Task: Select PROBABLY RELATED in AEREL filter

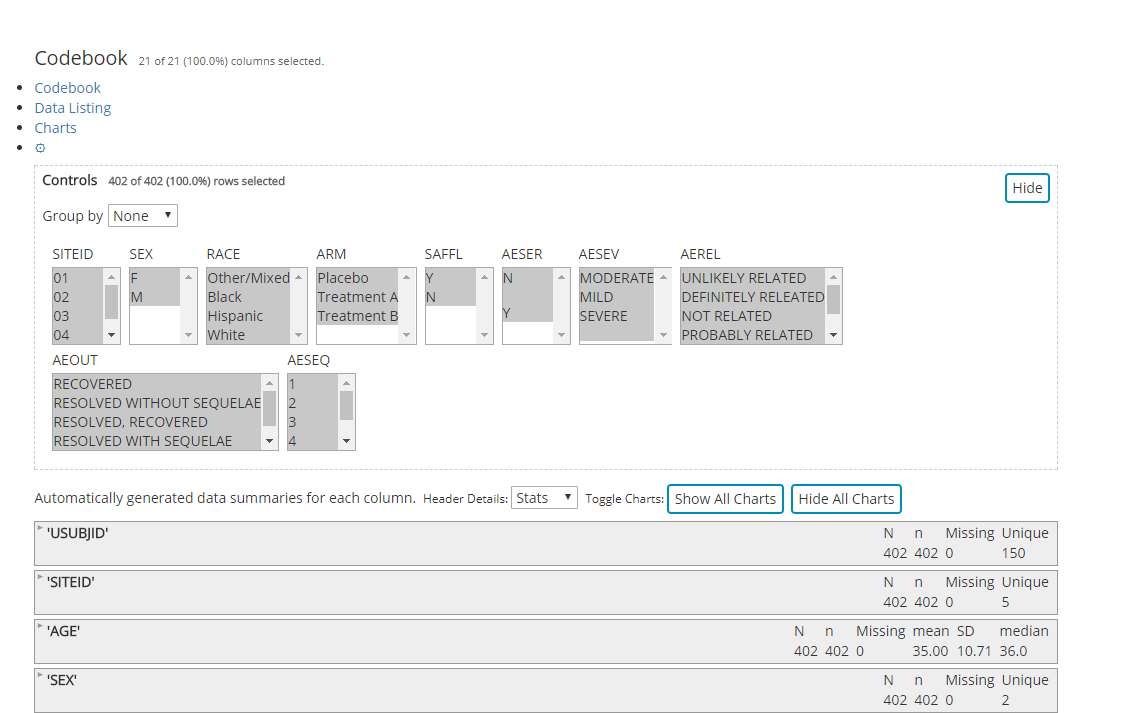Action: click(753, 334)
